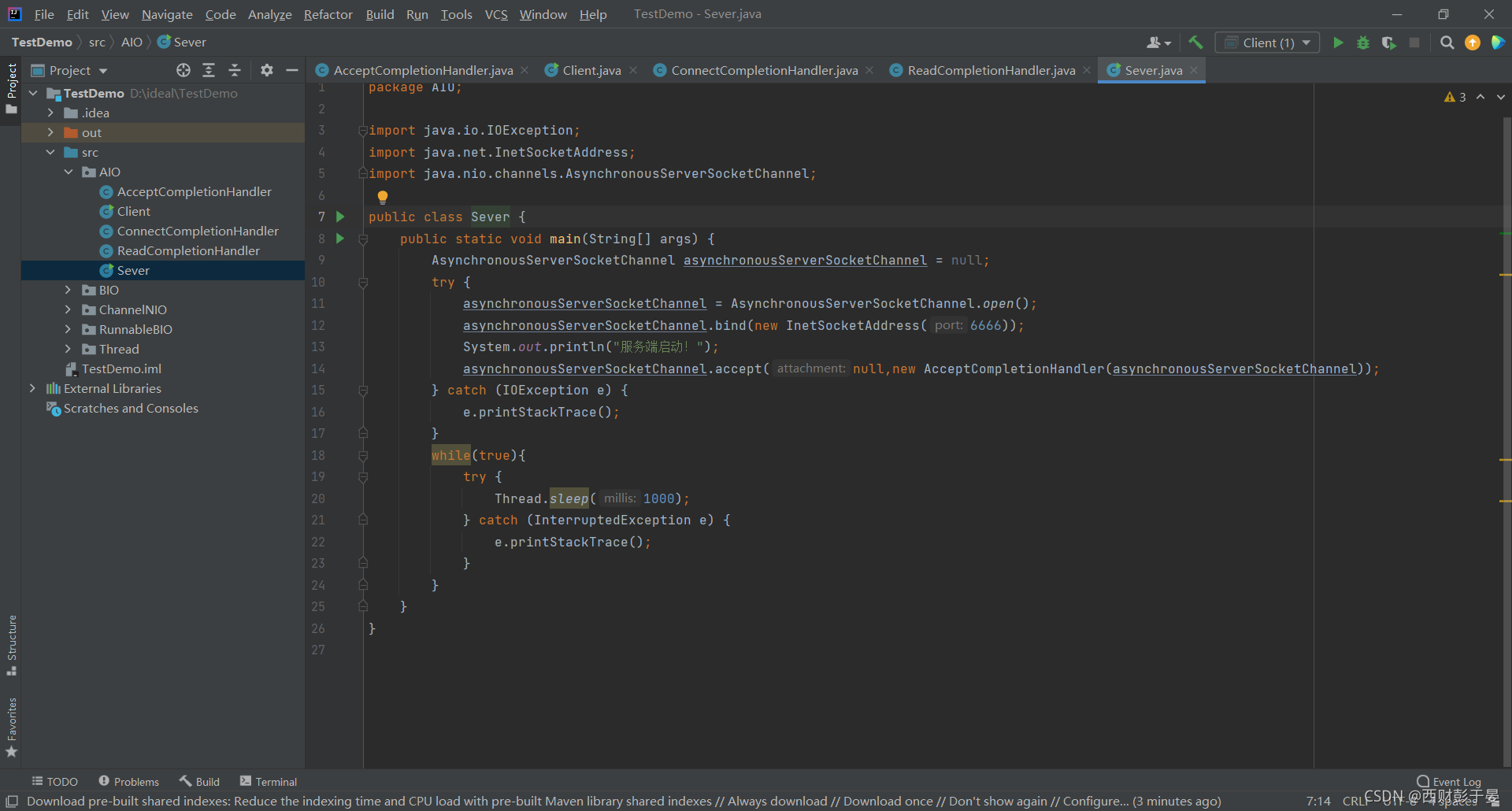The height and width of the screenshot is (811, 1512).
Task: Toggle the Problems tool window
Action: click(128, 781)
